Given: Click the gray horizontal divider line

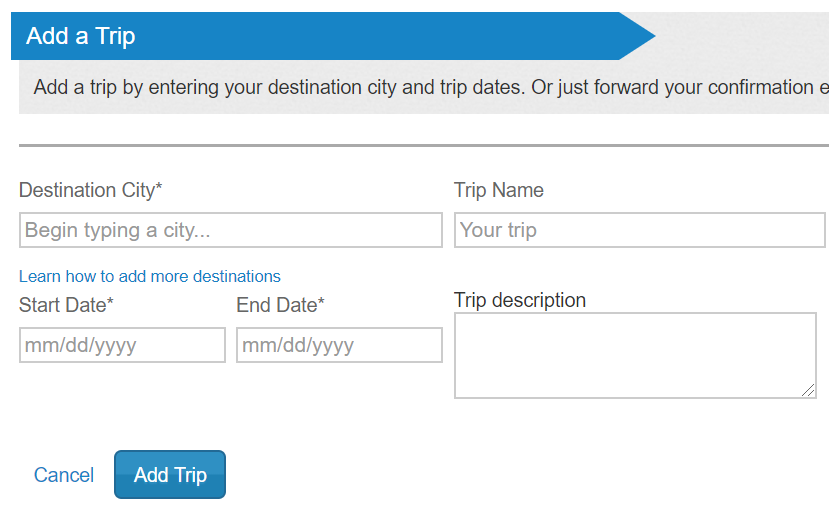Looking at the screenshot, I should click(424, 145).
